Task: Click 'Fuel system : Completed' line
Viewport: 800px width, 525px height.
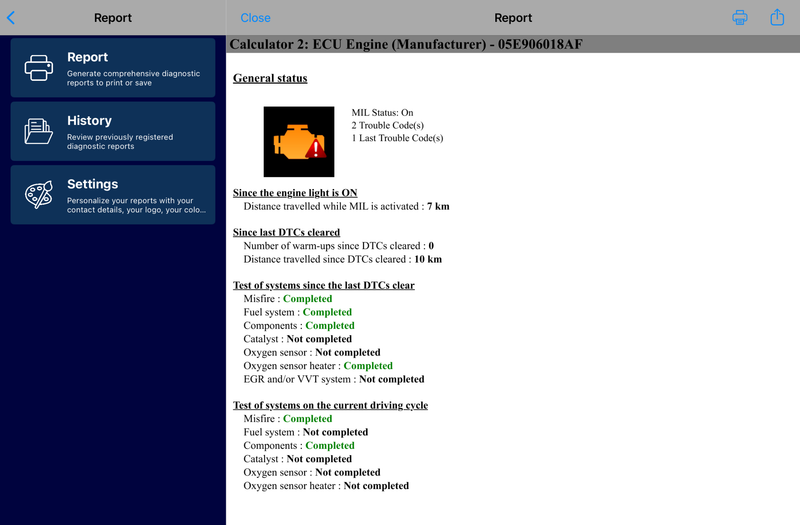Action: coord(297,312)
